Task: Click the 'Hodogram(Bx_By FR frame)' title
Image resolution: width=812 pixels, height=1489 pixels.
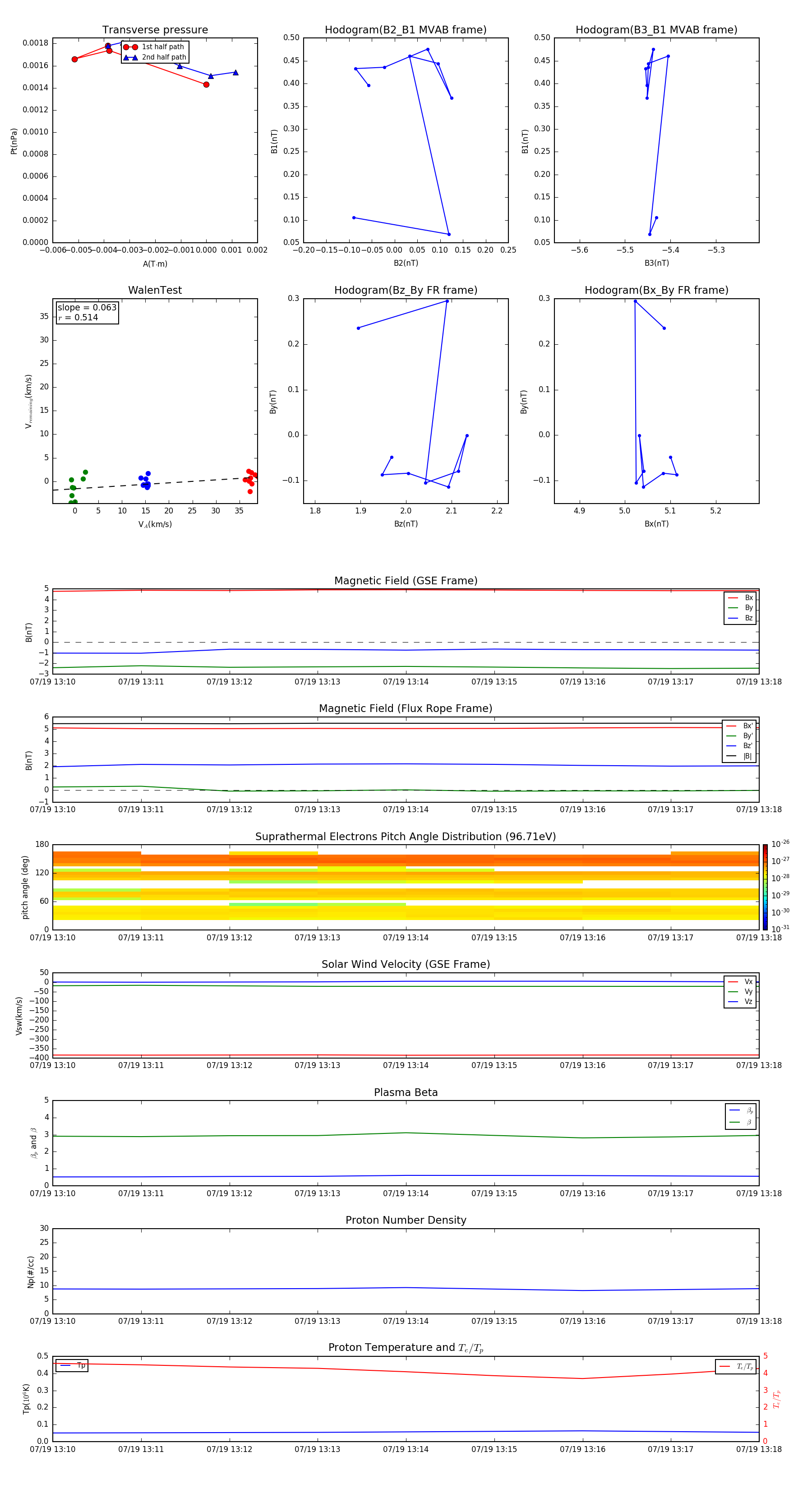Action: coord(656,290)
